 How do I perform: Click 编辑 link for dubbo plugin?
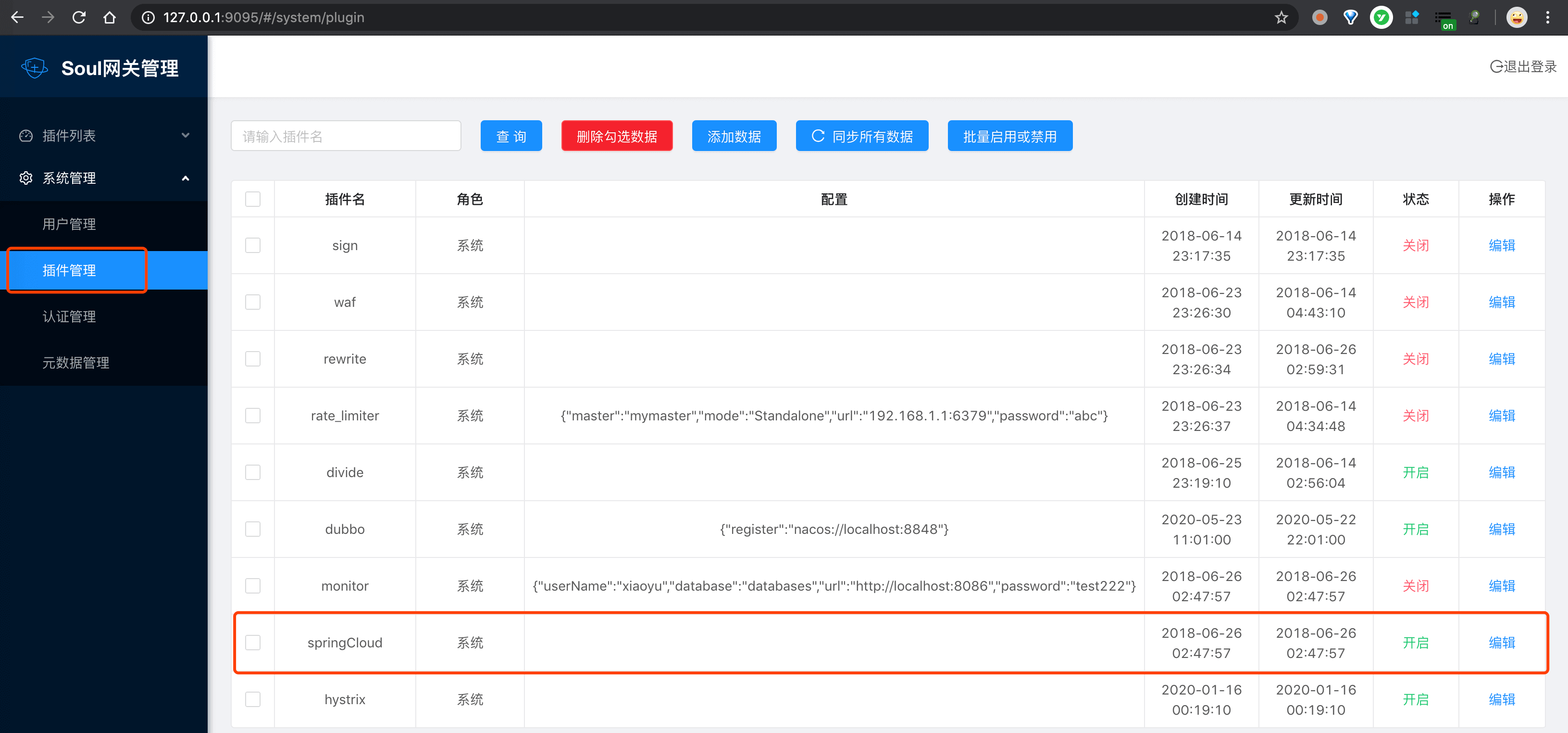coord(1501,529)
